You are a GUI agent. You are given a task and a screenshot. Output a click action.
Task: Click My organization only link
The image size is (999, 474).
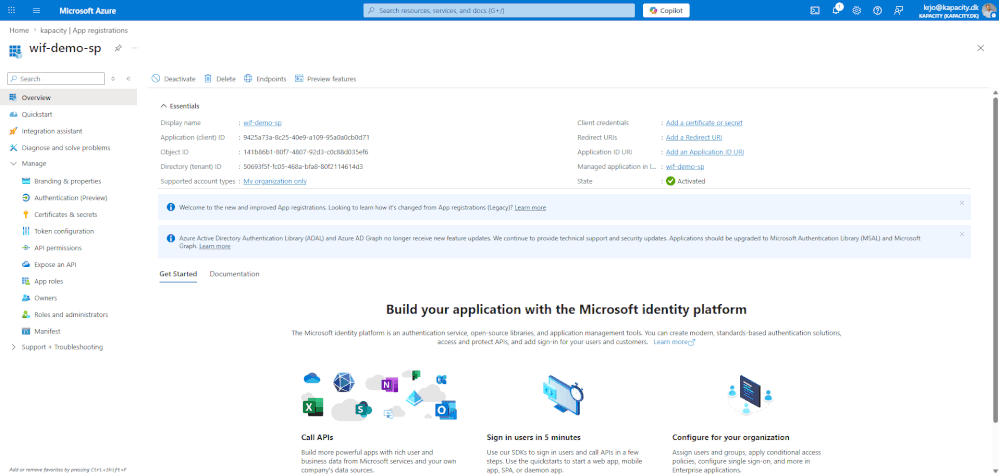tap(275, 181)
